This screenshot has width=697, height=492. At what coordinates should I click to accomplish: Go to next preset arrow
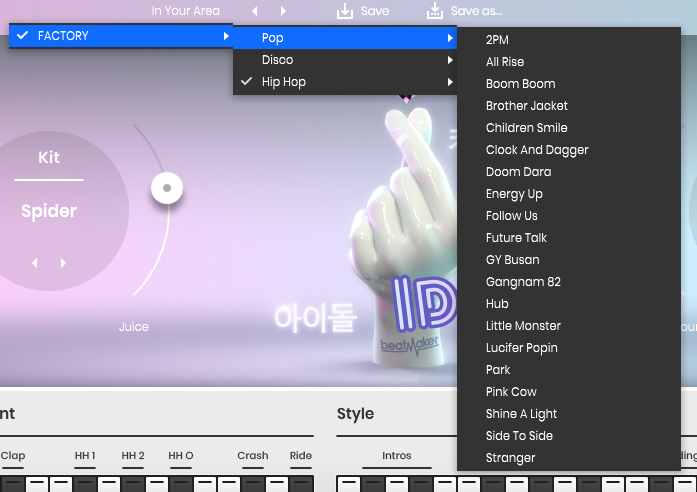click(283, 11)
